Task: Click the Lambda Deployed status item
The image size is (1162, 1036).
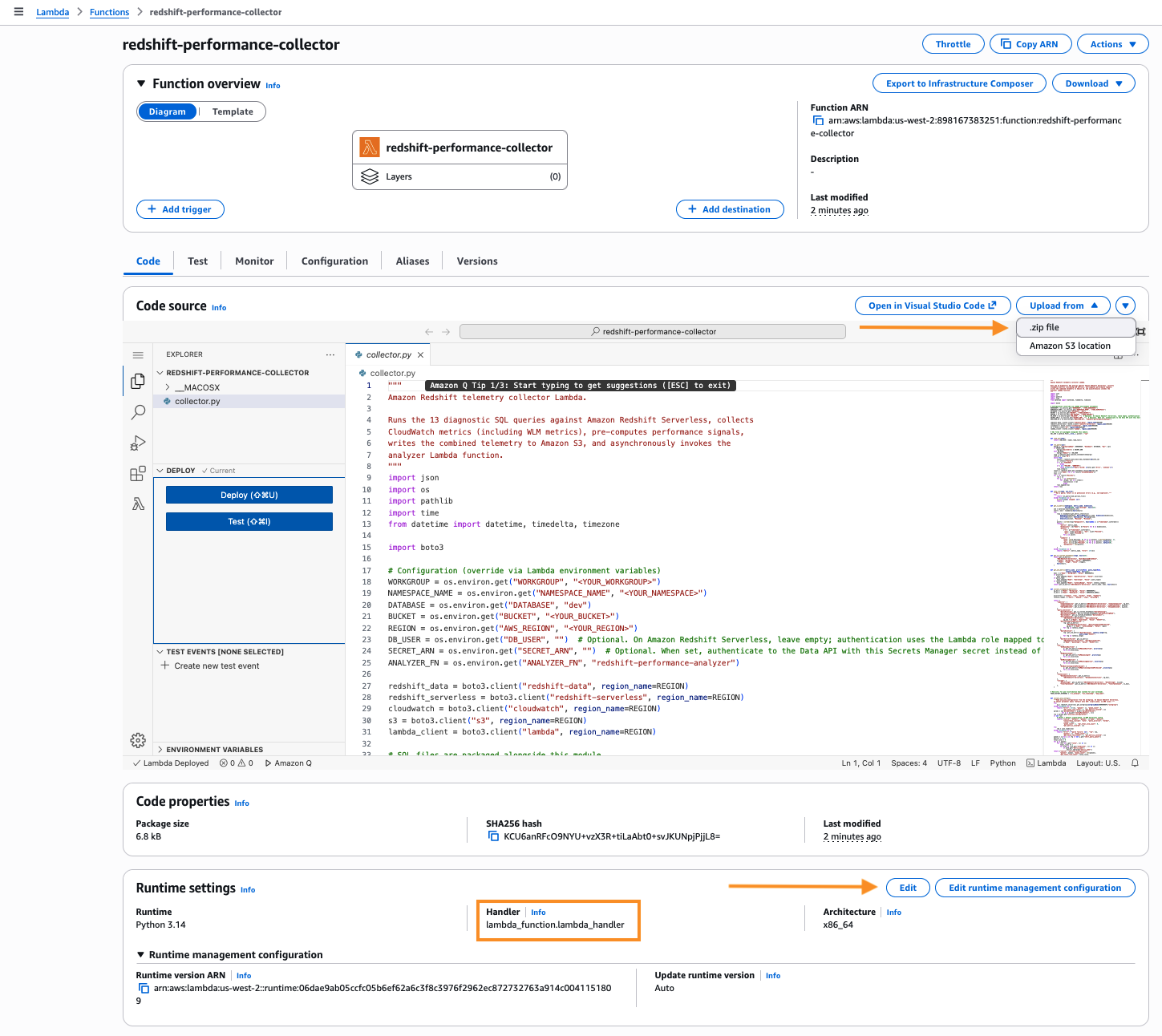Action: click(171, 763)
